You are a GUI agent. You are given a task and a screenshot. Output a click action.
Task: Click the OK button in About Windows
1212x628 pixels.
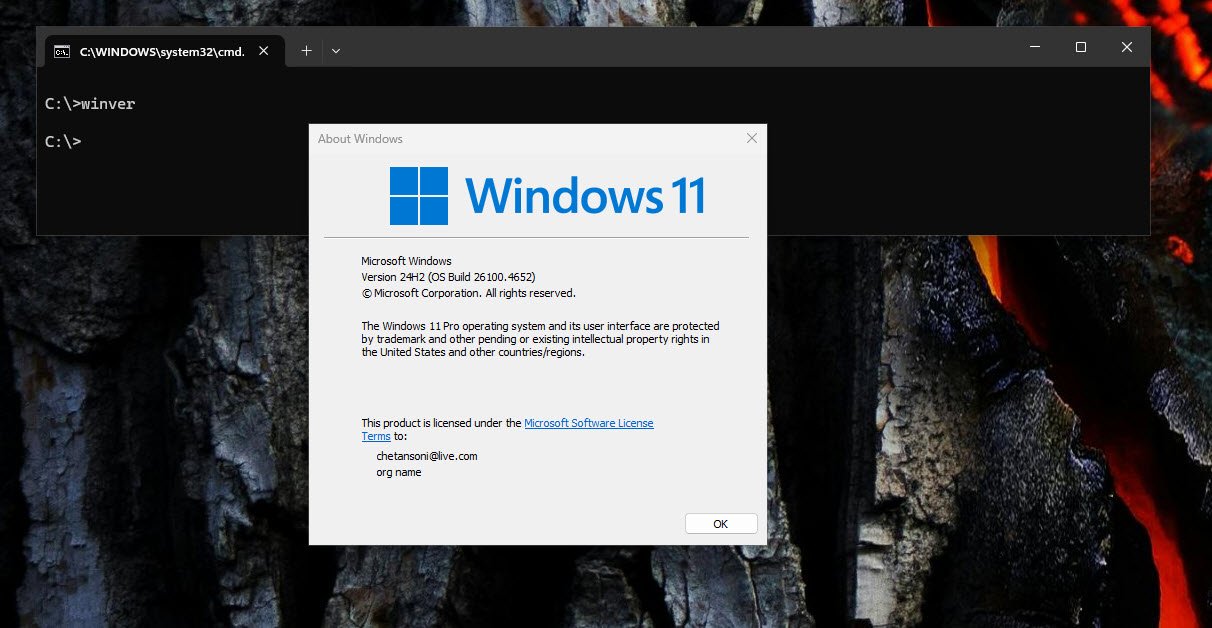(x=721, y=524)
